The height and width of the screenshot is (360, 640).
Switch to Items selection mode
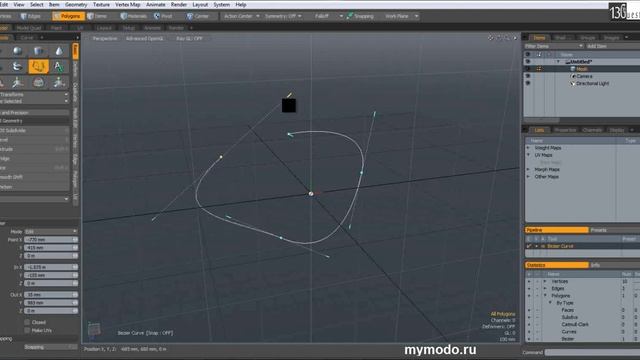[97, 16]
